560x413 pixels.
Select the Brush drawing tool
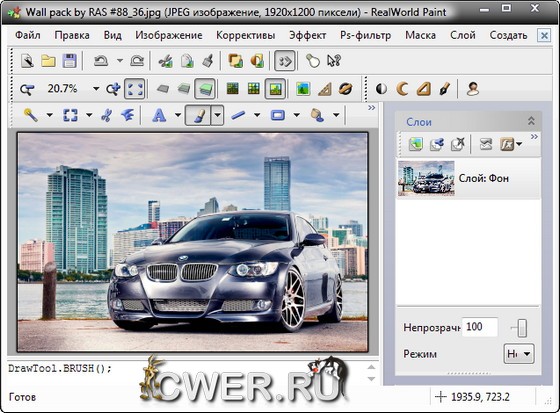click(x=199, y=115)
